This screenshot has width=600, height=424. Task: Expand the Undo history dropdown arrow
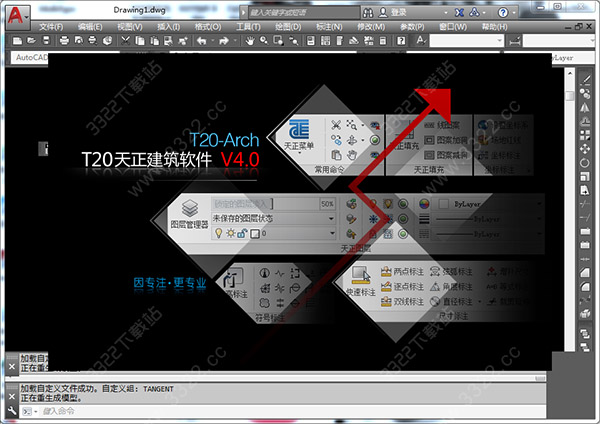212,41
